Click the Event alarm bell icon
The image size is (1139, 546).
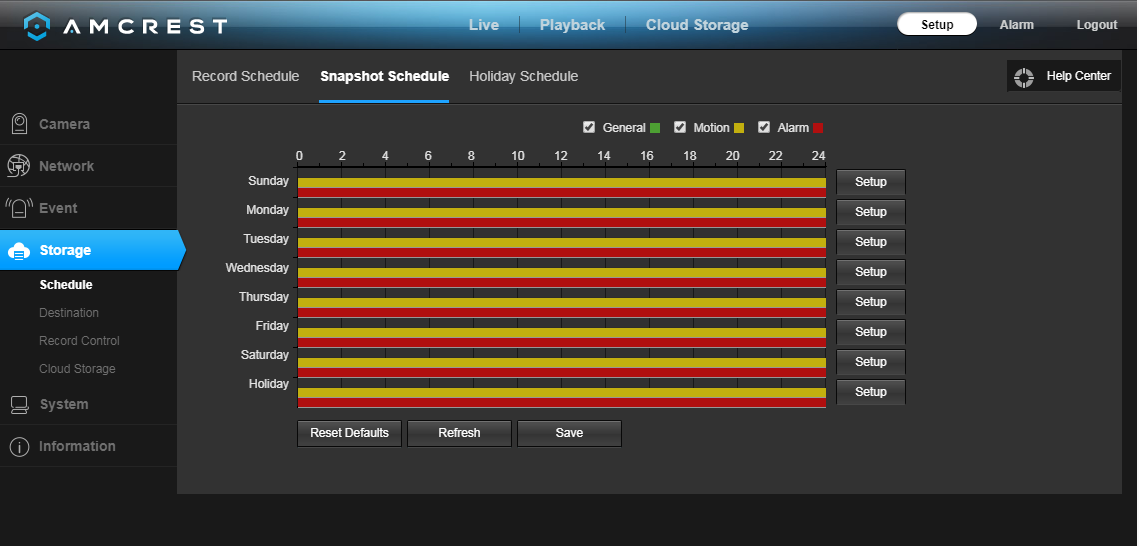point(19,208)
